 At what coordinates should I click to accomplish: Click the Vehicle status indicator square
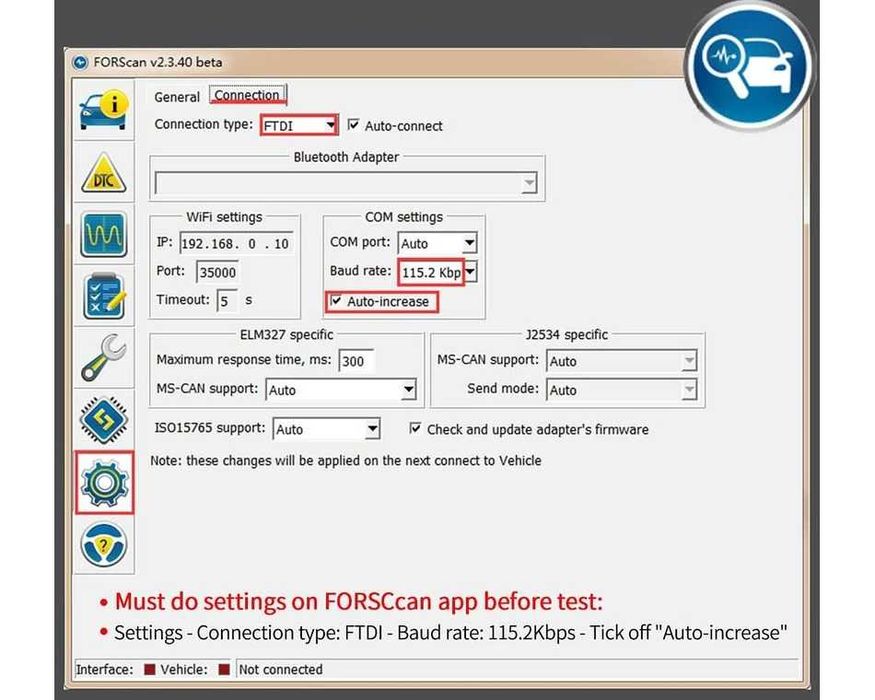[224, 669]
